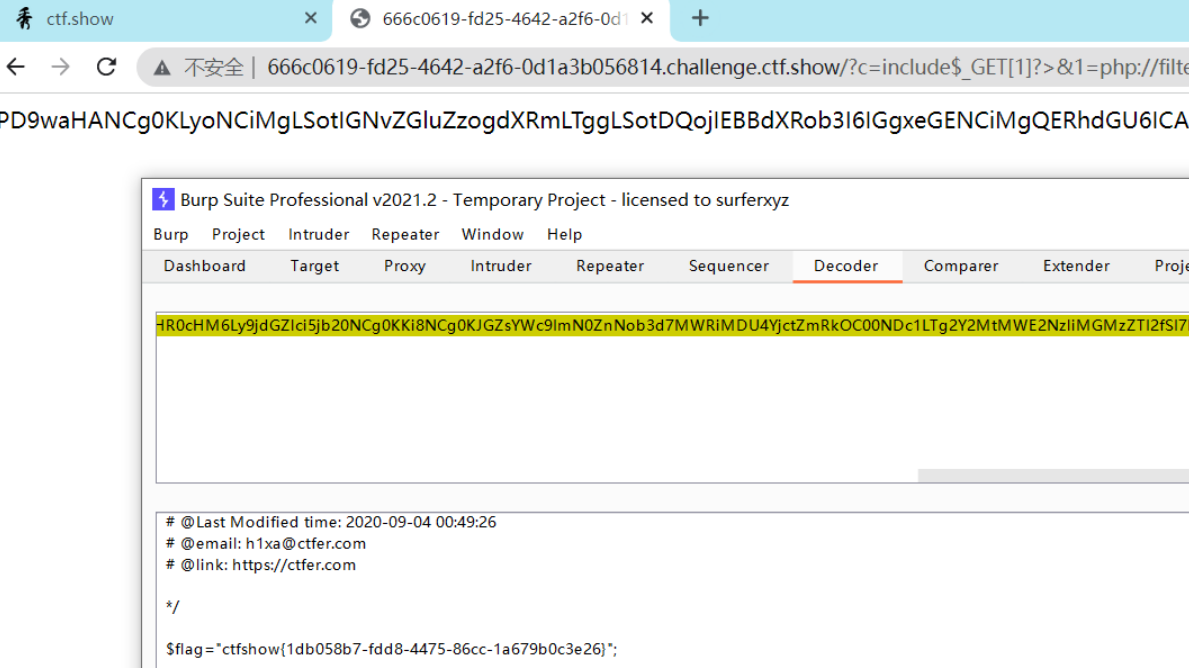
Task: Click the browser back arrow
Action: (16, 67)
